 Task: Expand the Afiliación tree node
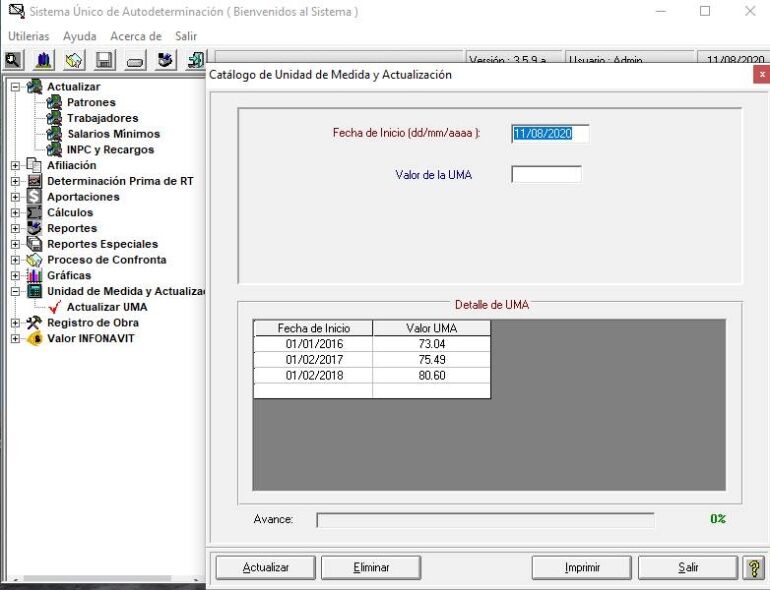coord(15,165)
